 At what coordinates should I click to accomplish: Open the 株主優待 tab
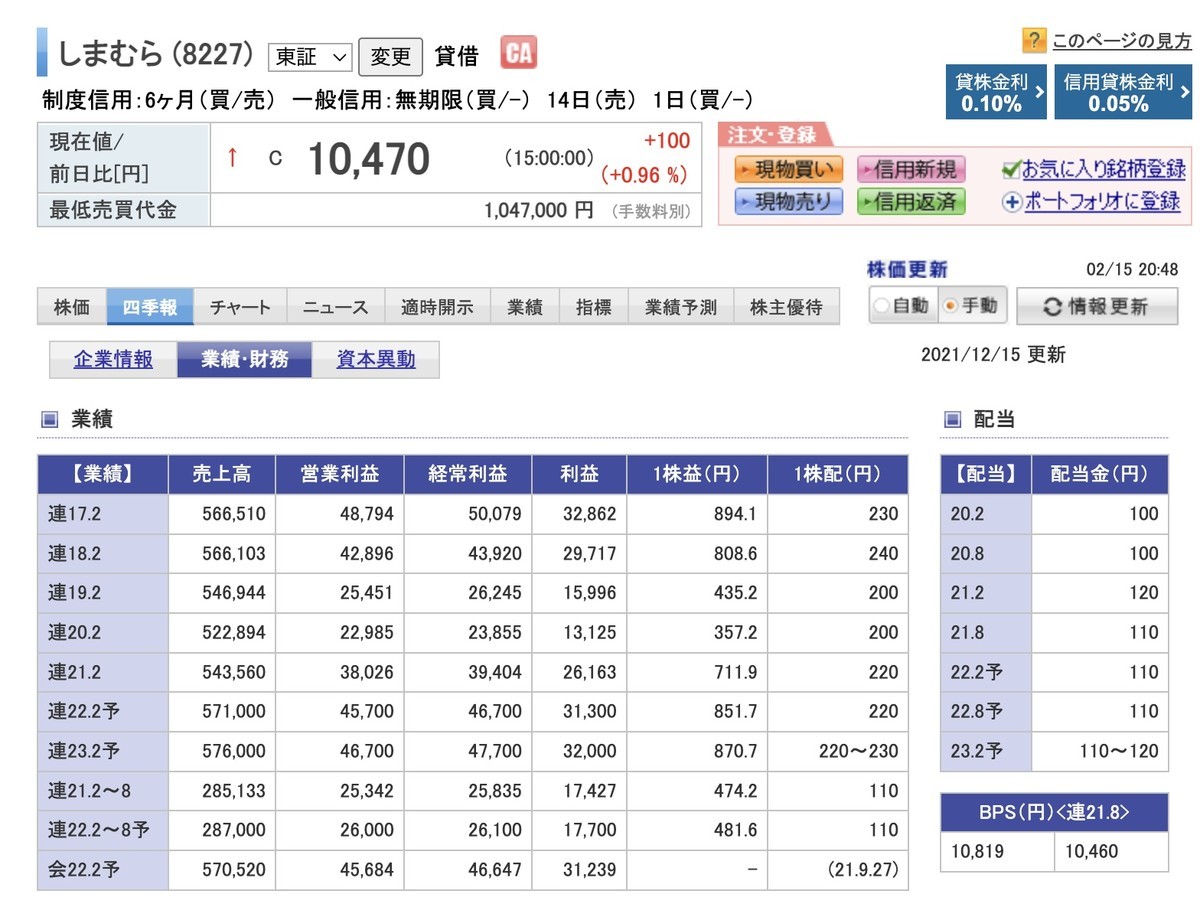pos(786,307)
